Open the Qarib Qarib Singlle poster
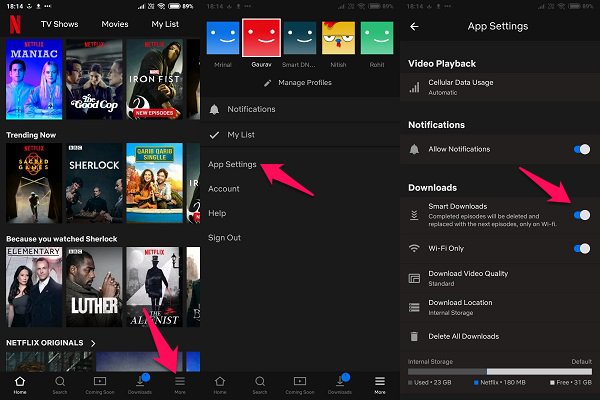Image resolution: width=600 pixels, height=400 pixels. [x=155, y=183]
